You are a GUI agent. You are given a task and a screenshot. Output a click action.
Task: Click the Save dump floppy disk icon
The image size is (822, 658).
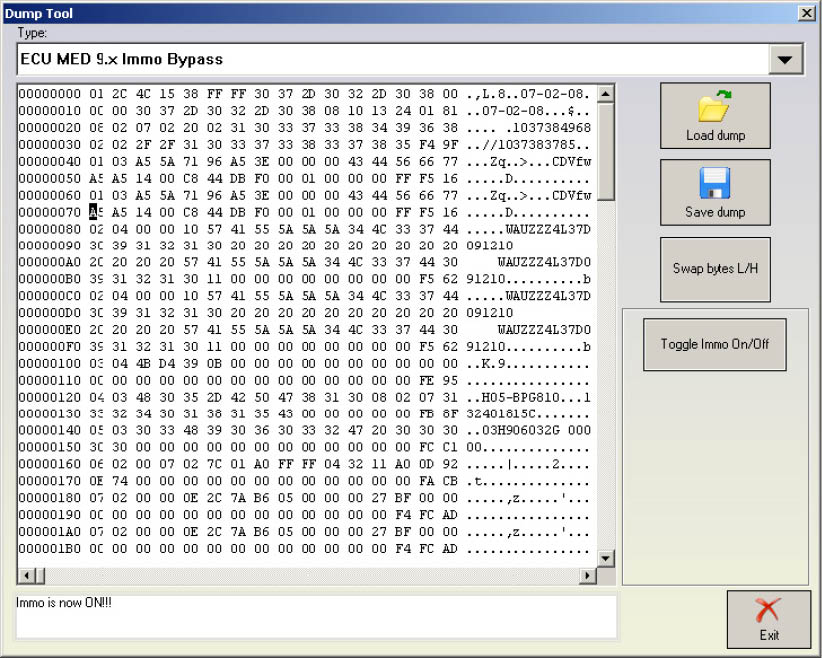click(715, 185)
